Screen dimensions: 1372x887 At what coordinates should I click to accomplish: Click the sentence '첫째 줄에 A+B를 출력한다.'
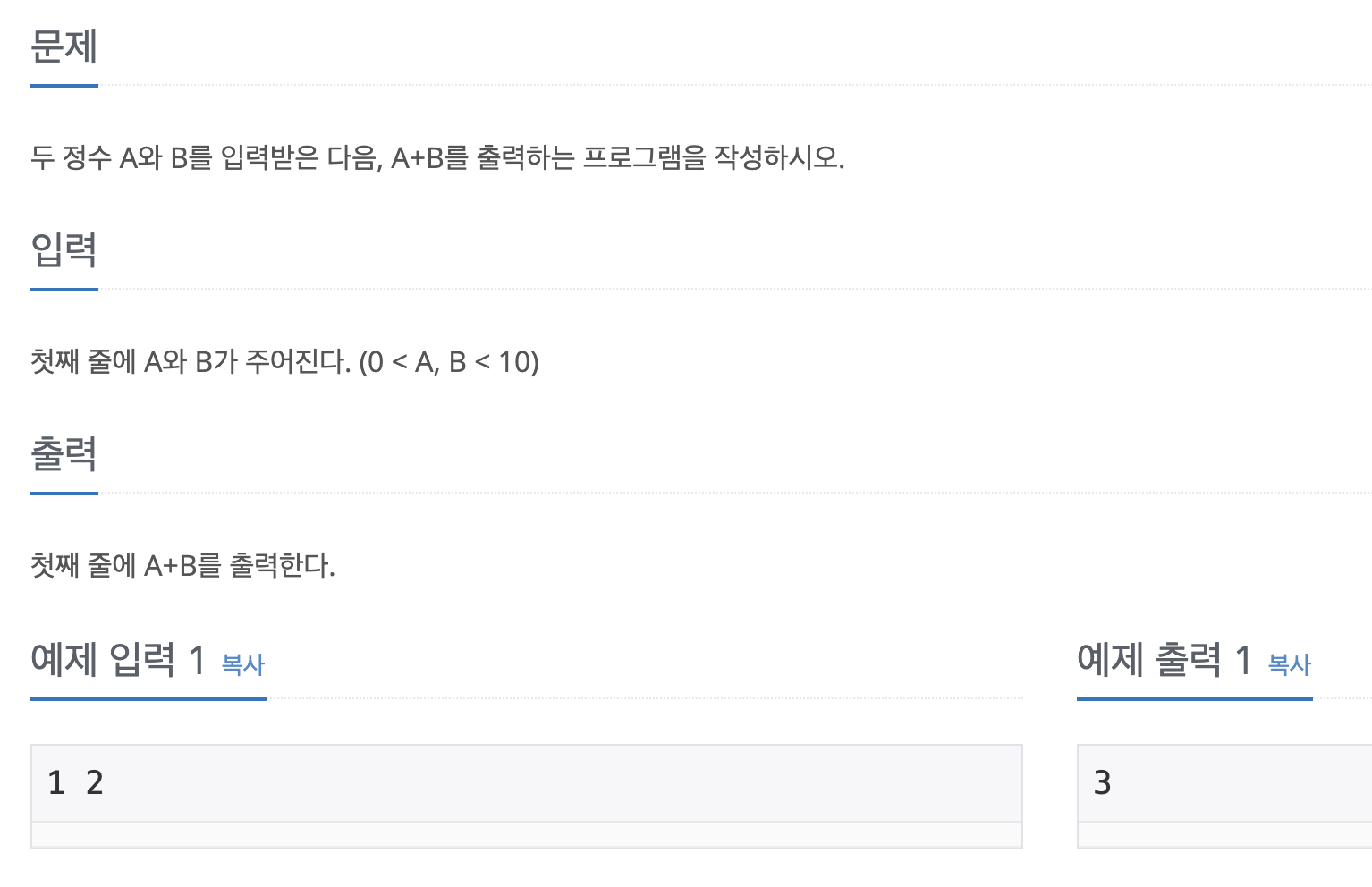pyautogui.click(x=182, y=566)
